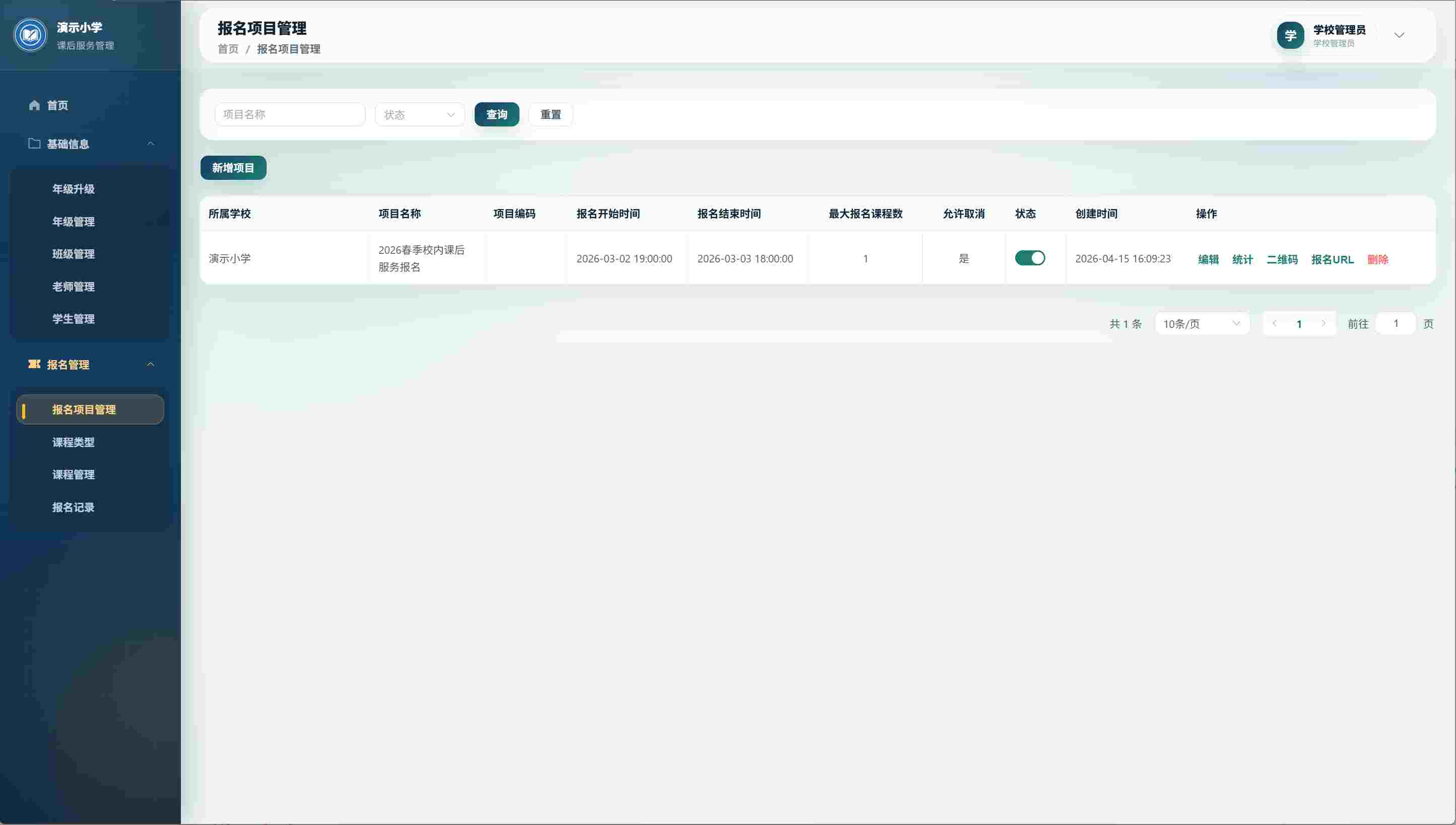Open the user account dropdown chevron
Screen dimensions: 1456x825
click(x=1400, y=35)
